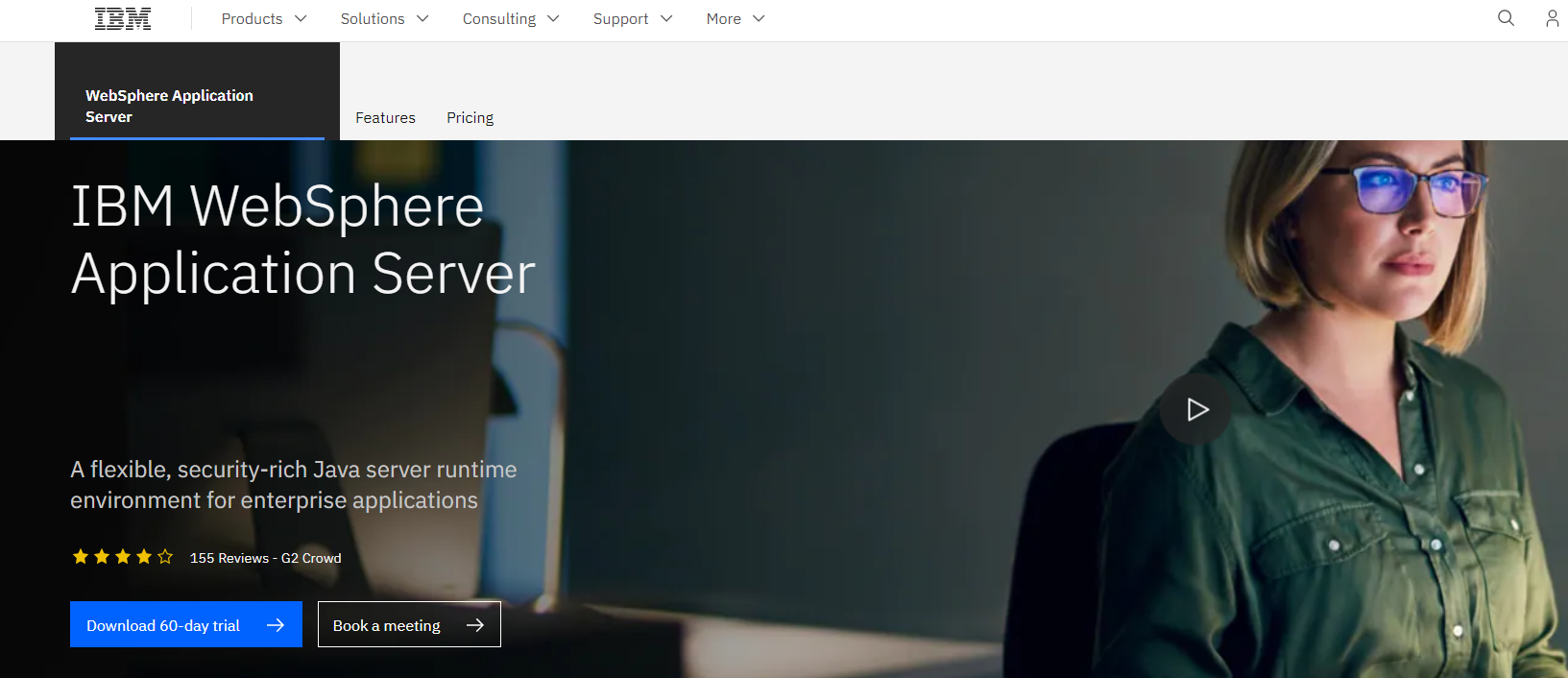Select the WebSphere Application Server tab
Viewport: 1568px width, 678px height.
(197, 106)
